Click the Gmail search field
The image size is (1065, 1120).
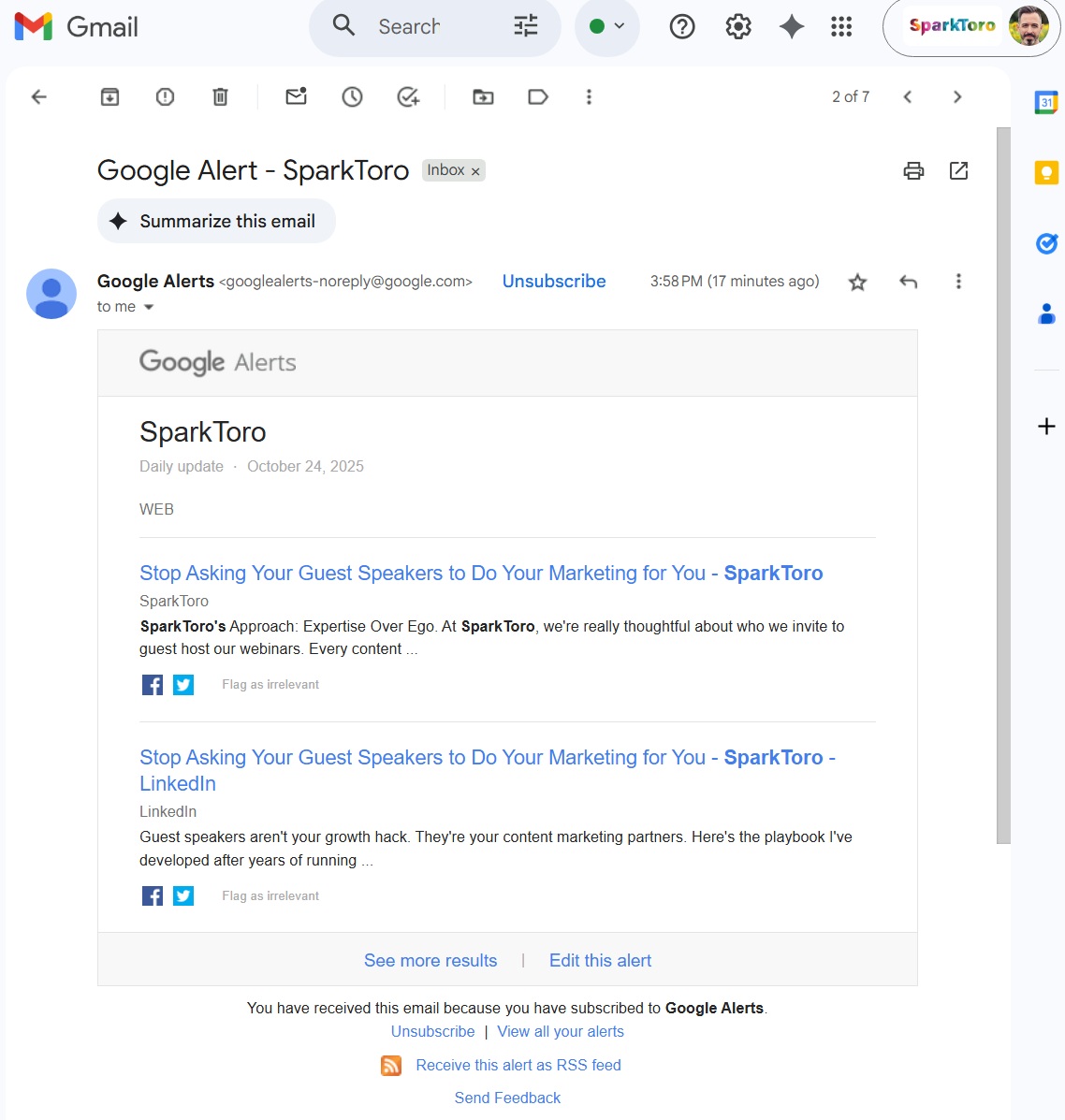click(x=436, y=27)
